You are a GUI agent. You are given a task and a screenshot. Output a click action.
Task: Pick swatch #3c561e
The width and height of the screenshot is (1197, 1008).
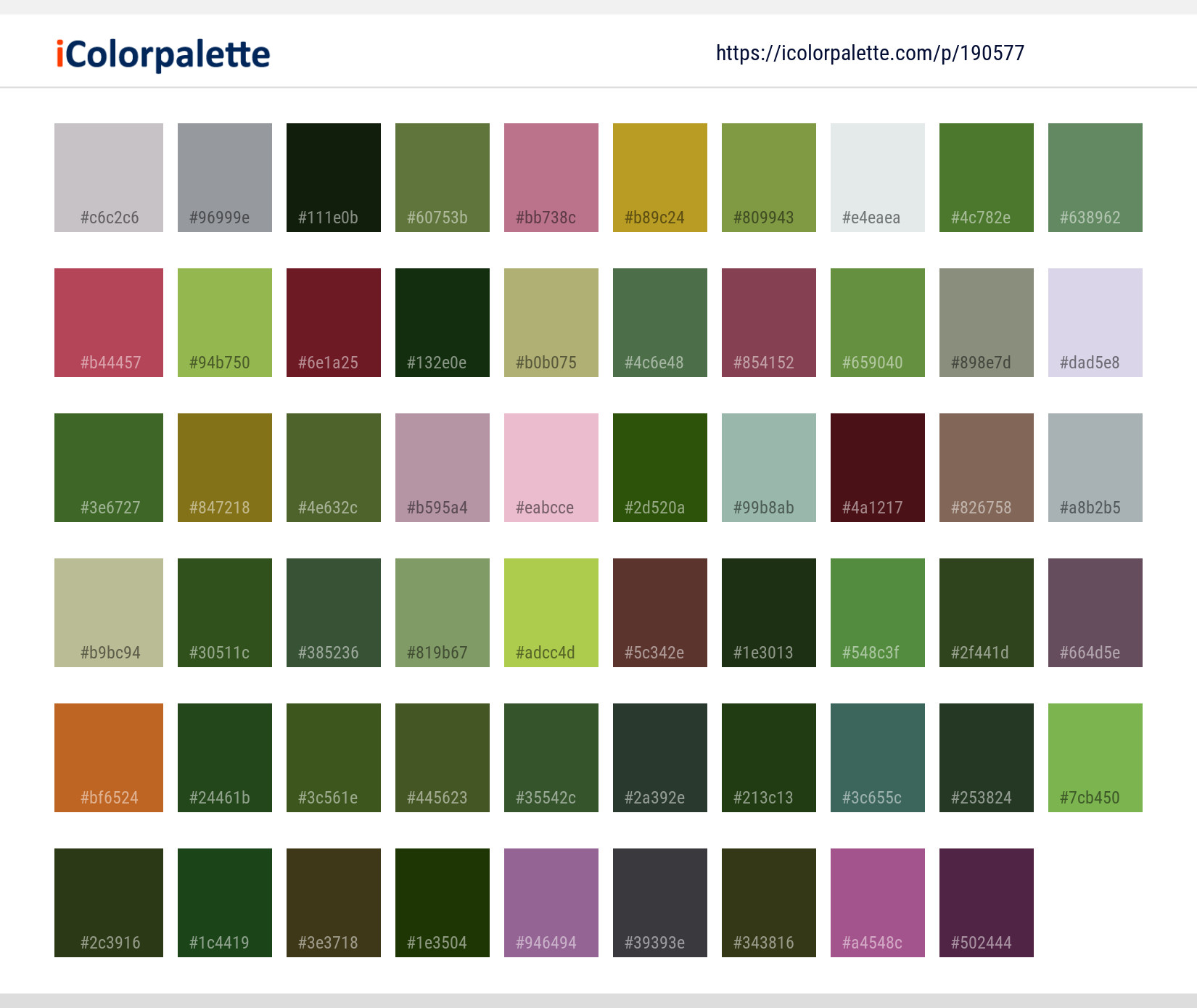click(334, 758)
